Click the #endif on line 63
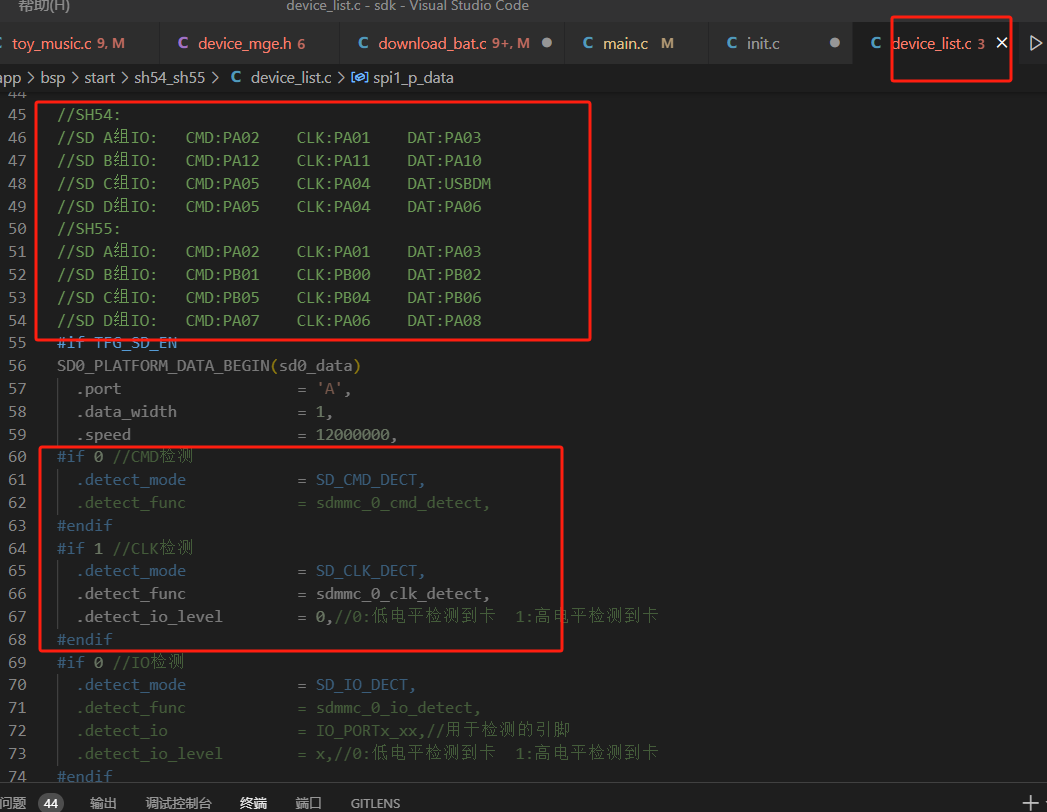The image size is (1047, 812). [x=85, y=526]
